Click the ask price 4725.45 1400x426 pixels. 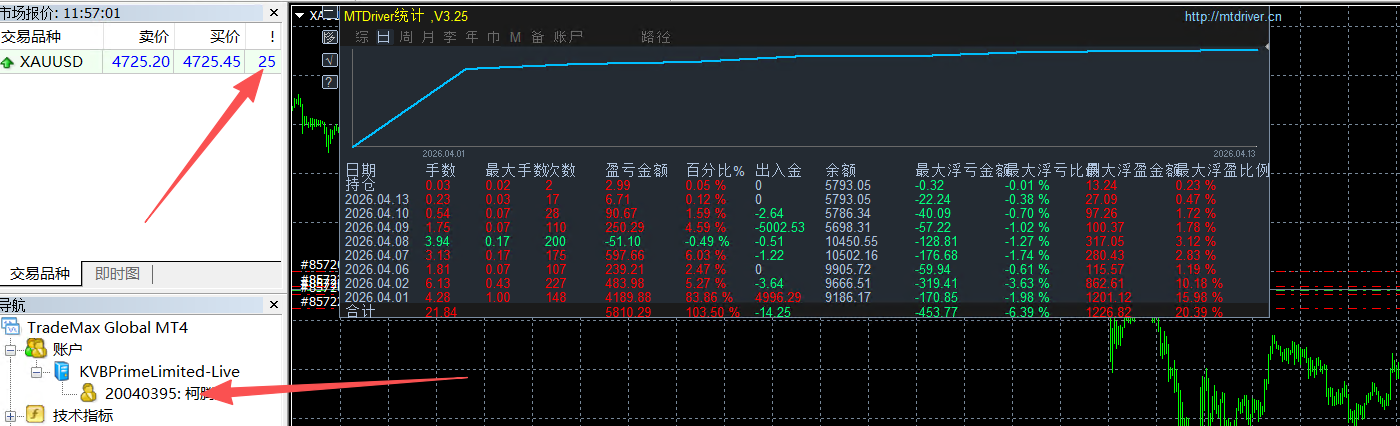point(212,62)
